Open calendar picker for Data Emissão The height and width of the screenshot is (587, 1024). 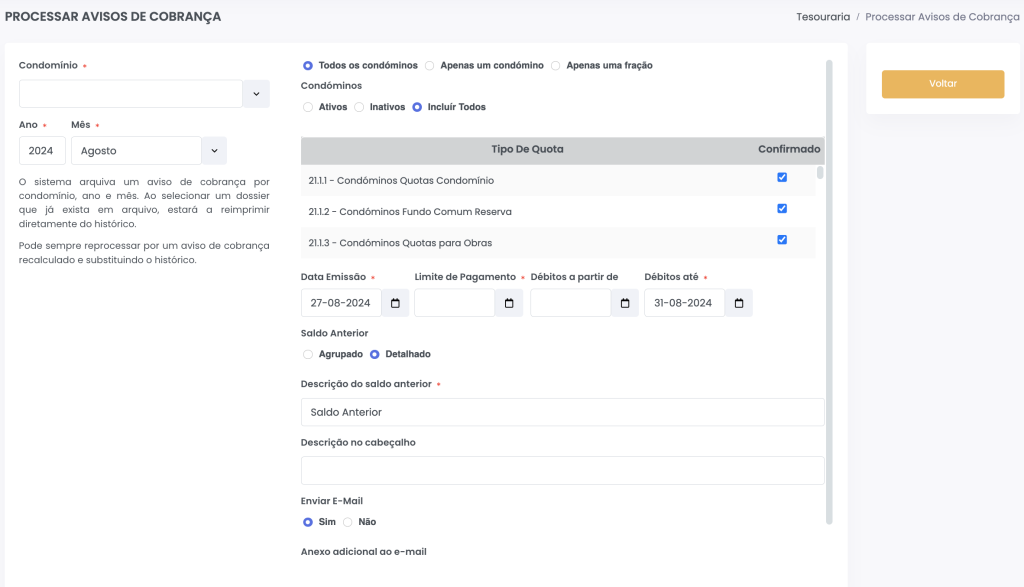point(395,303)
